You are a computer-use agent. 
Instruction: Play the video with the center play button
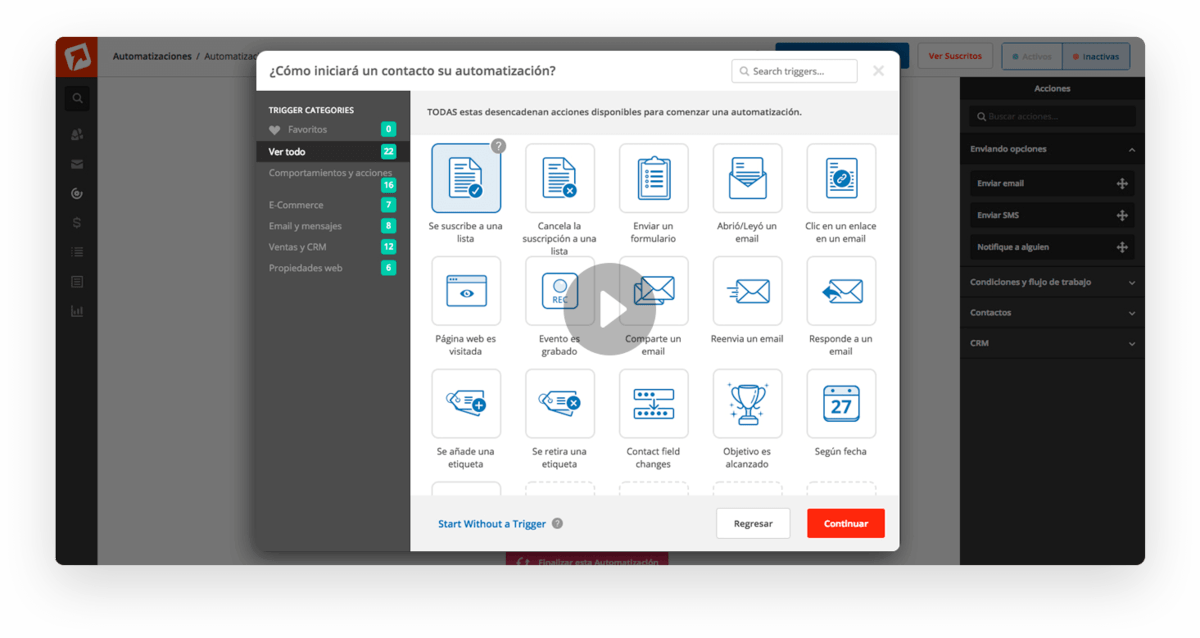609,310
